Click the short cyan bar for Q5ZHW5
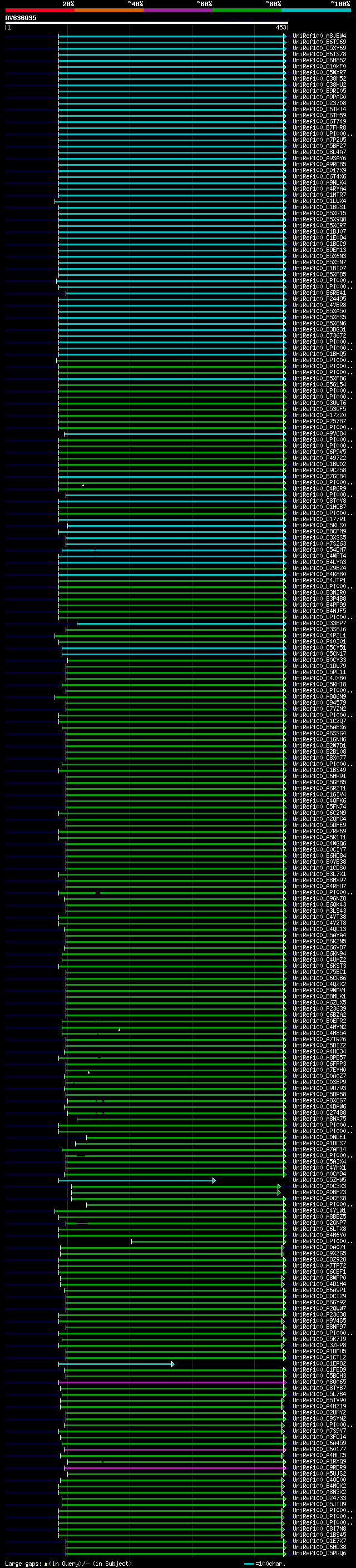 137,1181
